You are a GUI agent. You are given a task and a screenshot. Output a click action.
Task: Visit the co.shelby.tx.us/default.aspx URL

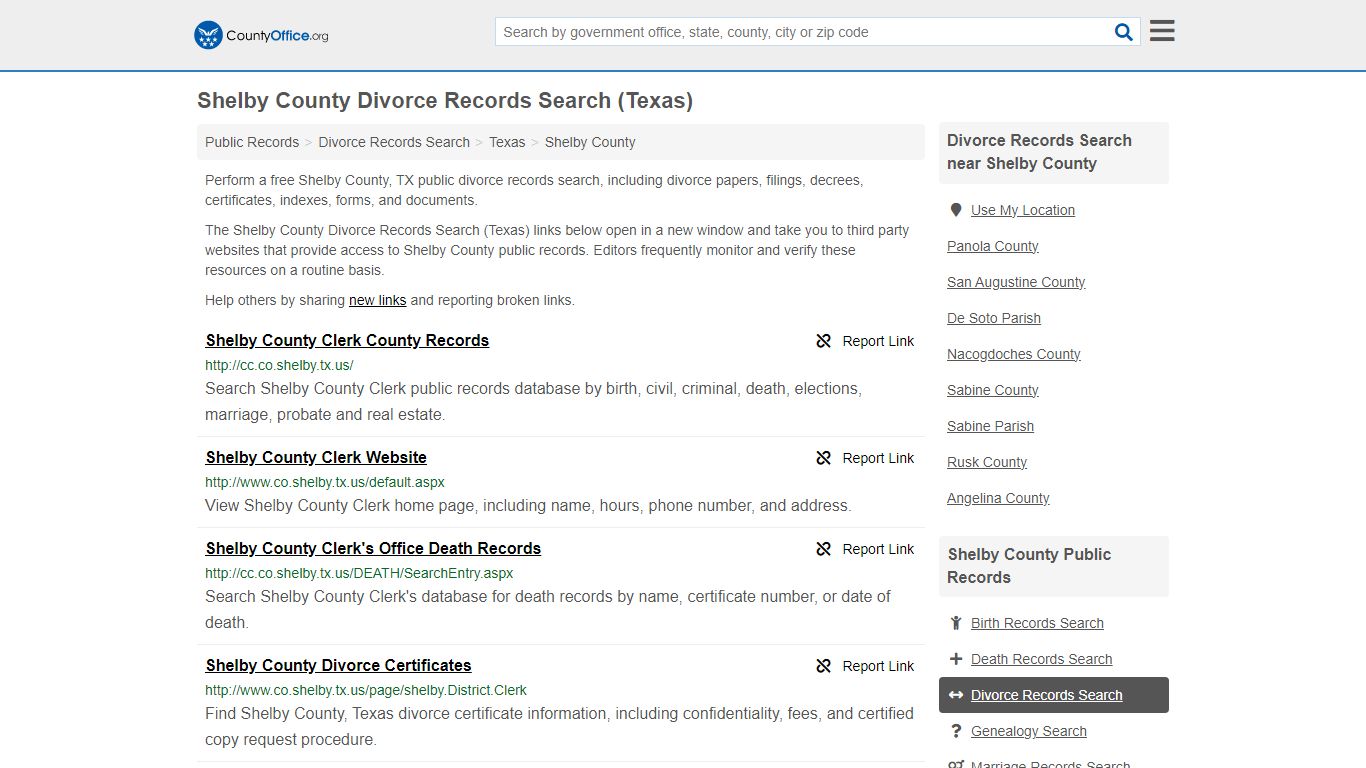(325, 482)
